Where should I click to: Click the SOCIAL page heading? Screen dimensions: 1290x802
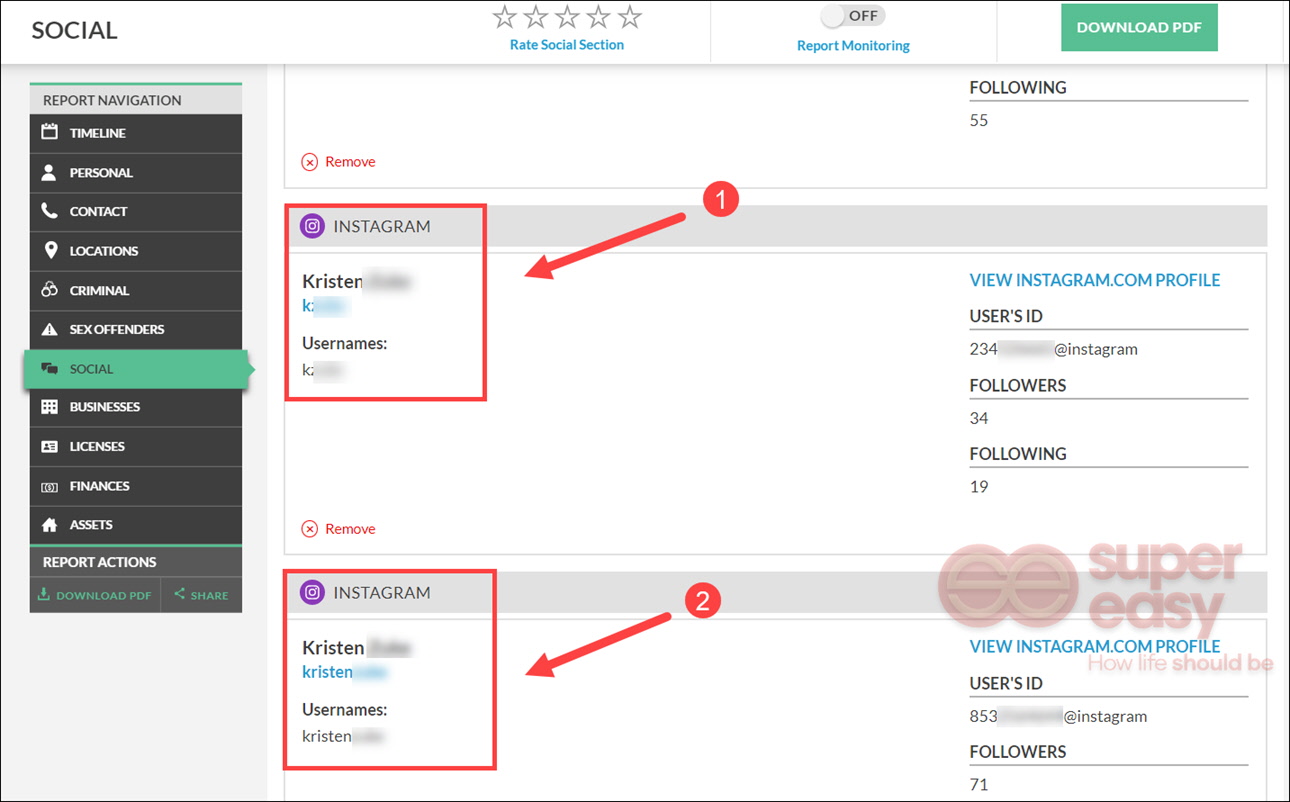[x=75, y=30]
